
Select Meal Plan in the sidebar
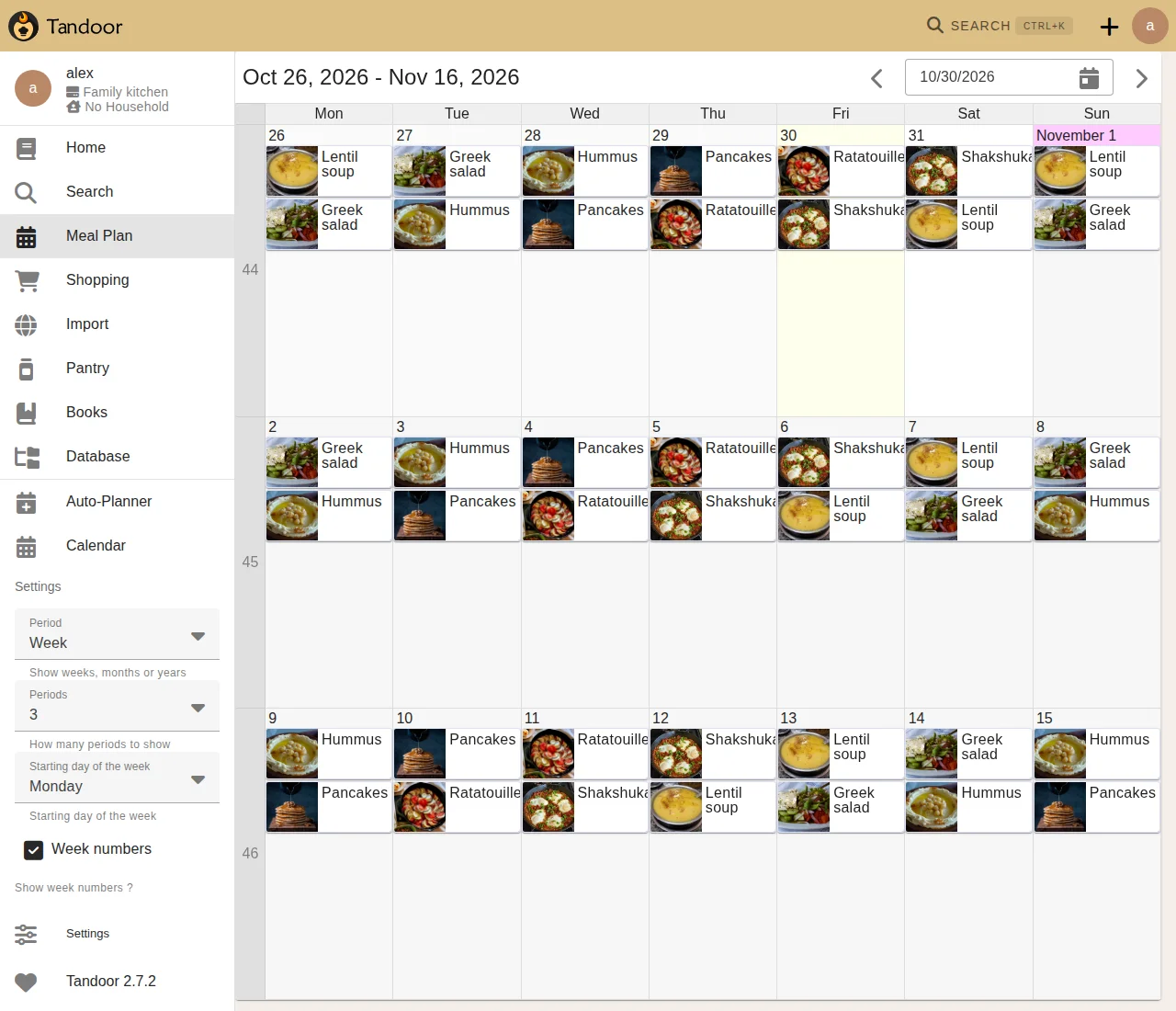tap(117, 236)
